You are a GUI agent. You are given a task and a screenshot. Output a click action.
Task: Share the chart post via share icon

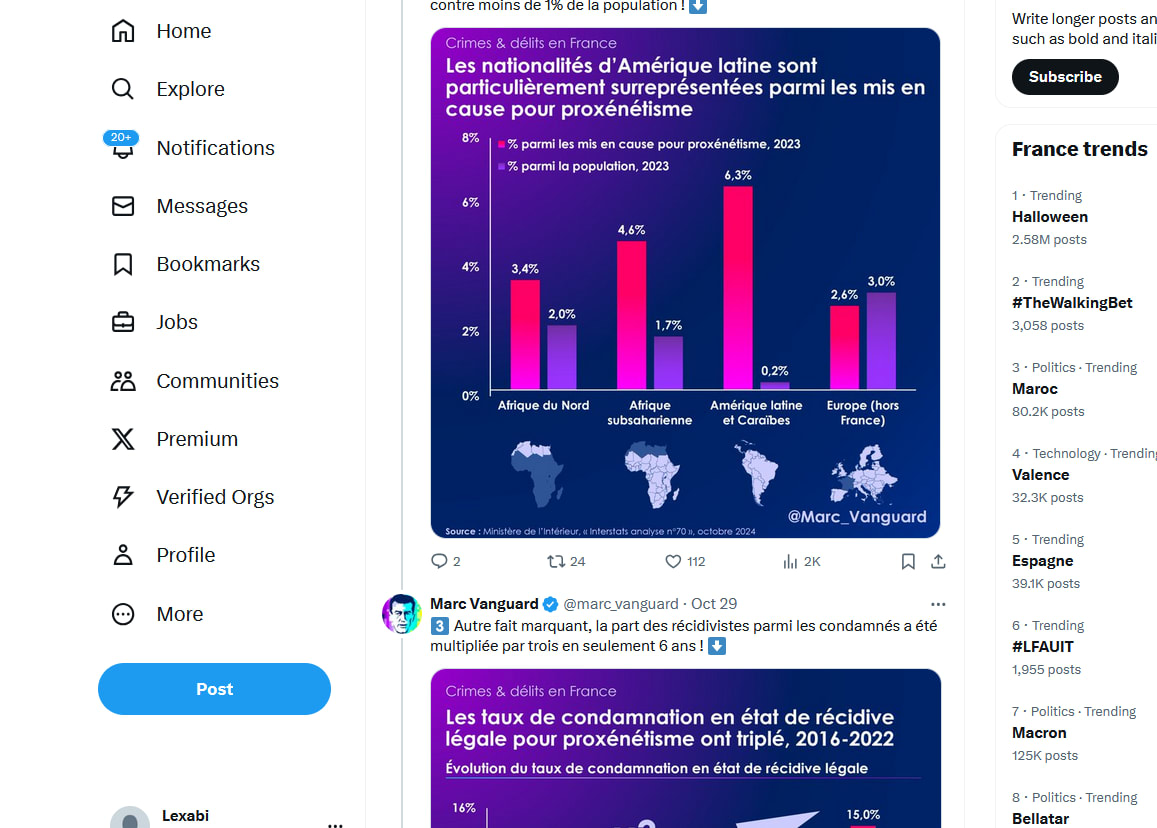[x=938, y=562]
